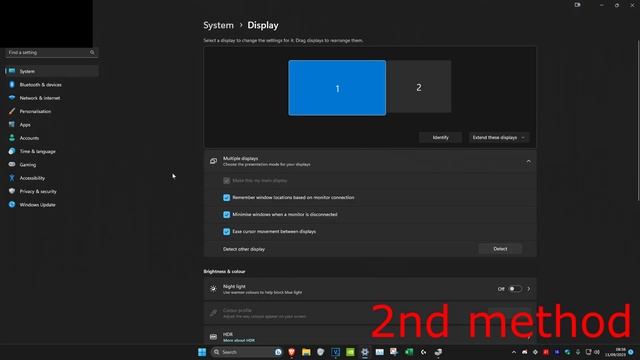The width and height of the screenshot is (640, 360).
Task: Click the Night light sun icon
Action: coord(213,289)
